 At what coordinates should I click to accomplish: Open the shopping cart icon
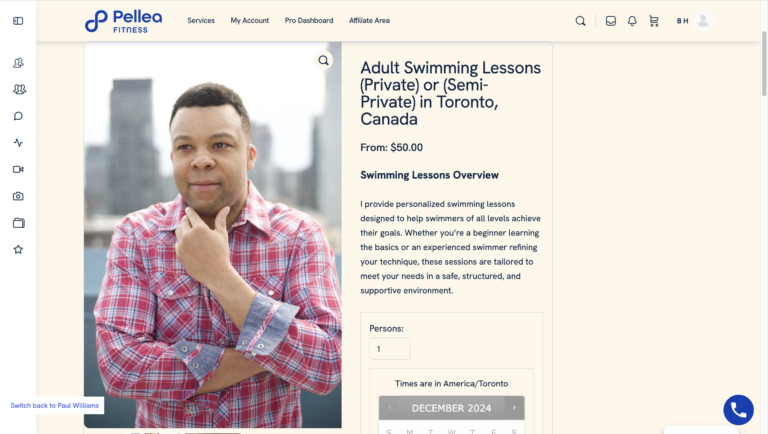pos(654,21)
